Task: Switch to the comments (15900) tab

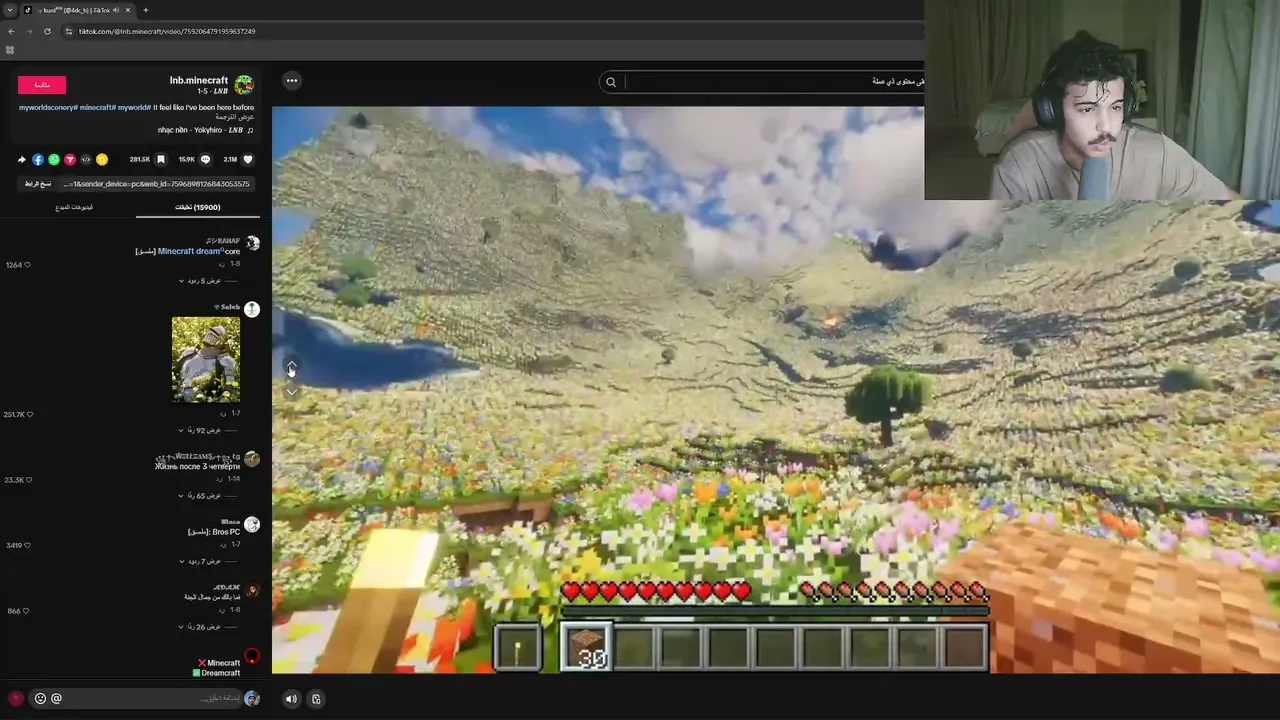Action: tap(197, 207)
